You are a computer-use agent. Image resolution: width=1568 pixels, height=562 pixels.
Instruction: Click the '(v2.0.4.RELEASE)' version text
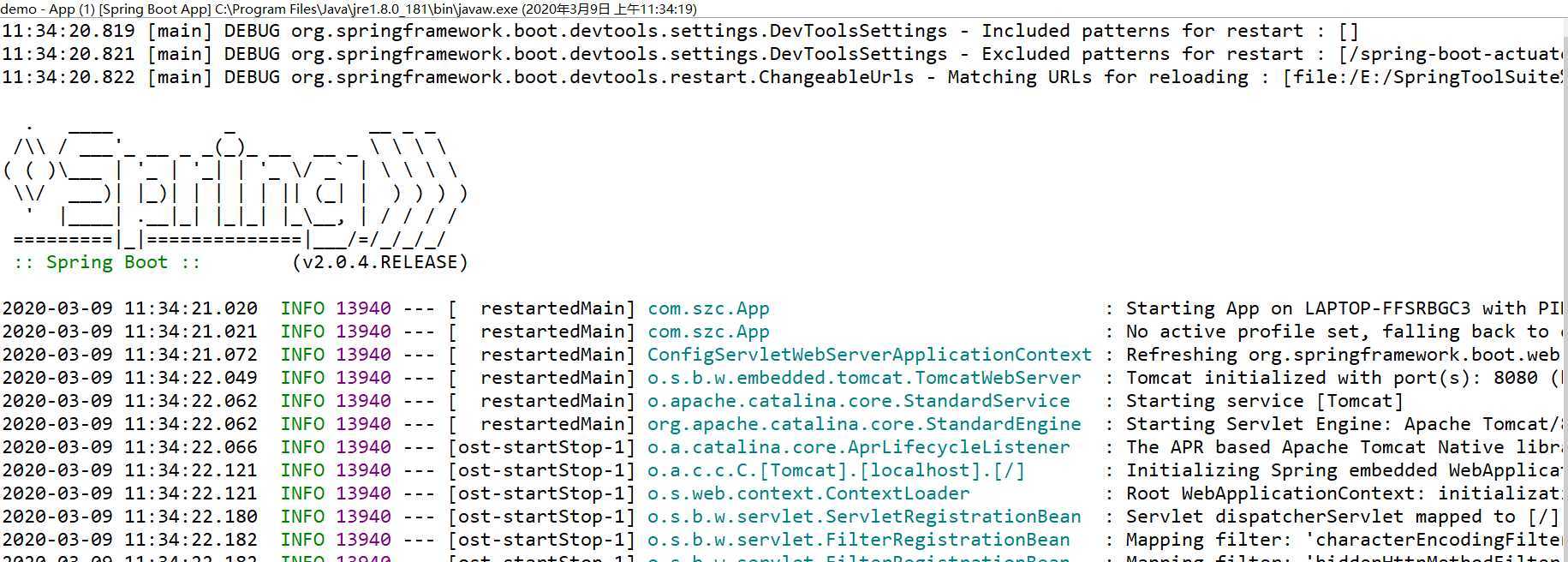(380, 262)
